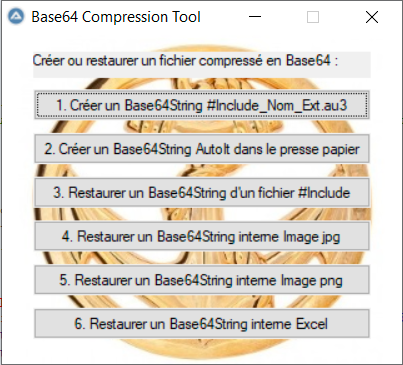Click the Base64 Compression Tool title text
403x365 pixels.
[x=116, y=17]
